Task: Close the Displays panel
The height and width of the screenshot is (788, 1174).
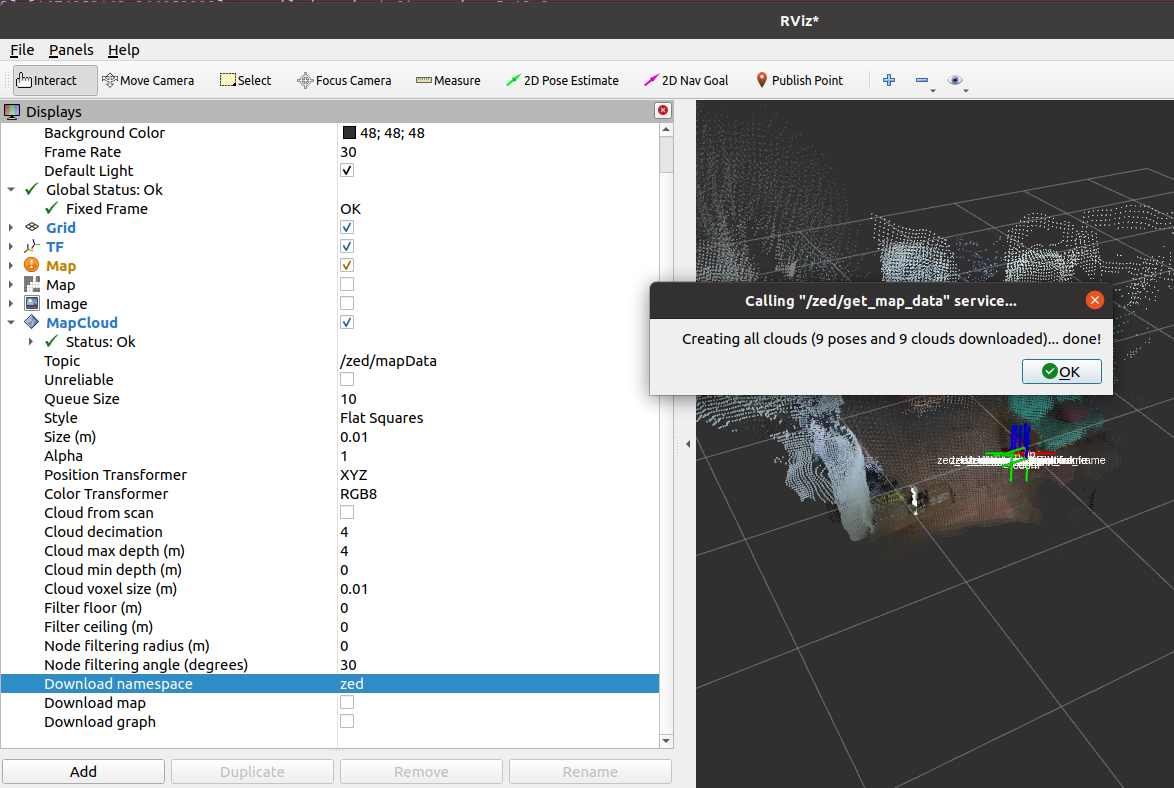Action: point(662,111)
